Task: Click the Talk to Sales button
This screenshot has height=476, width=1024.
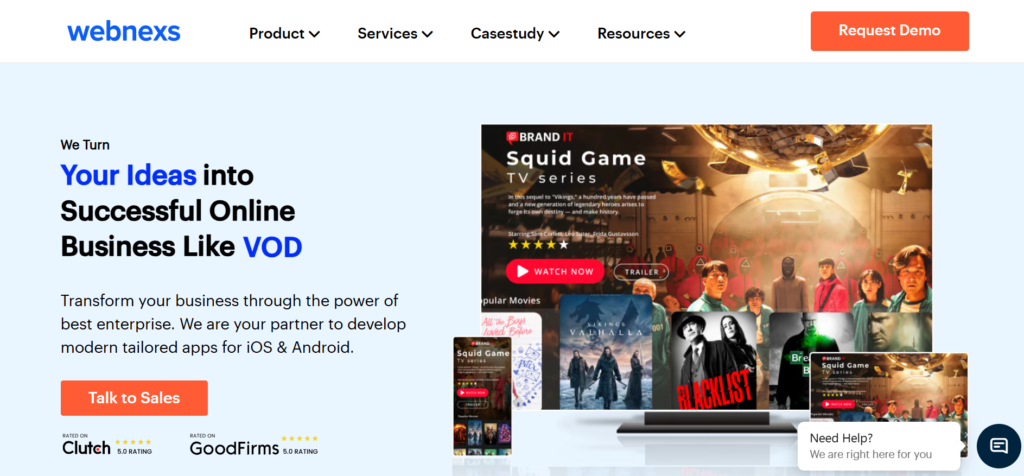Action: 134,398
